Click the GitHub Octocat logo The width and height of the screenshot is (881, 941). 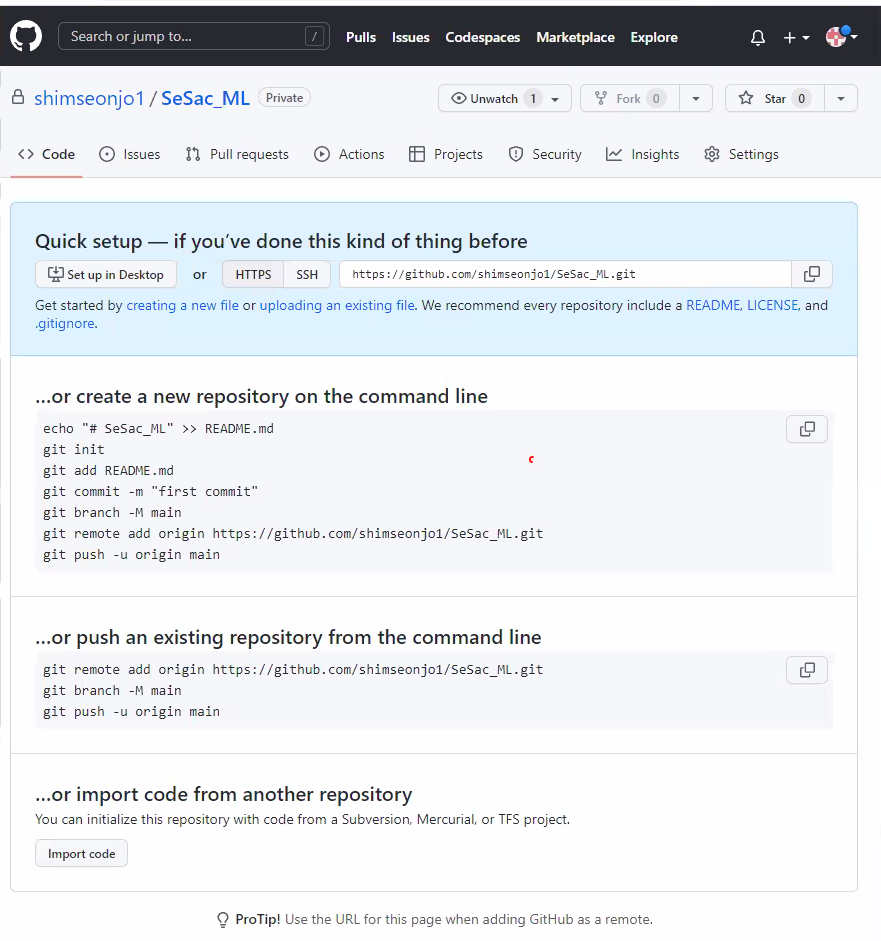26,37
